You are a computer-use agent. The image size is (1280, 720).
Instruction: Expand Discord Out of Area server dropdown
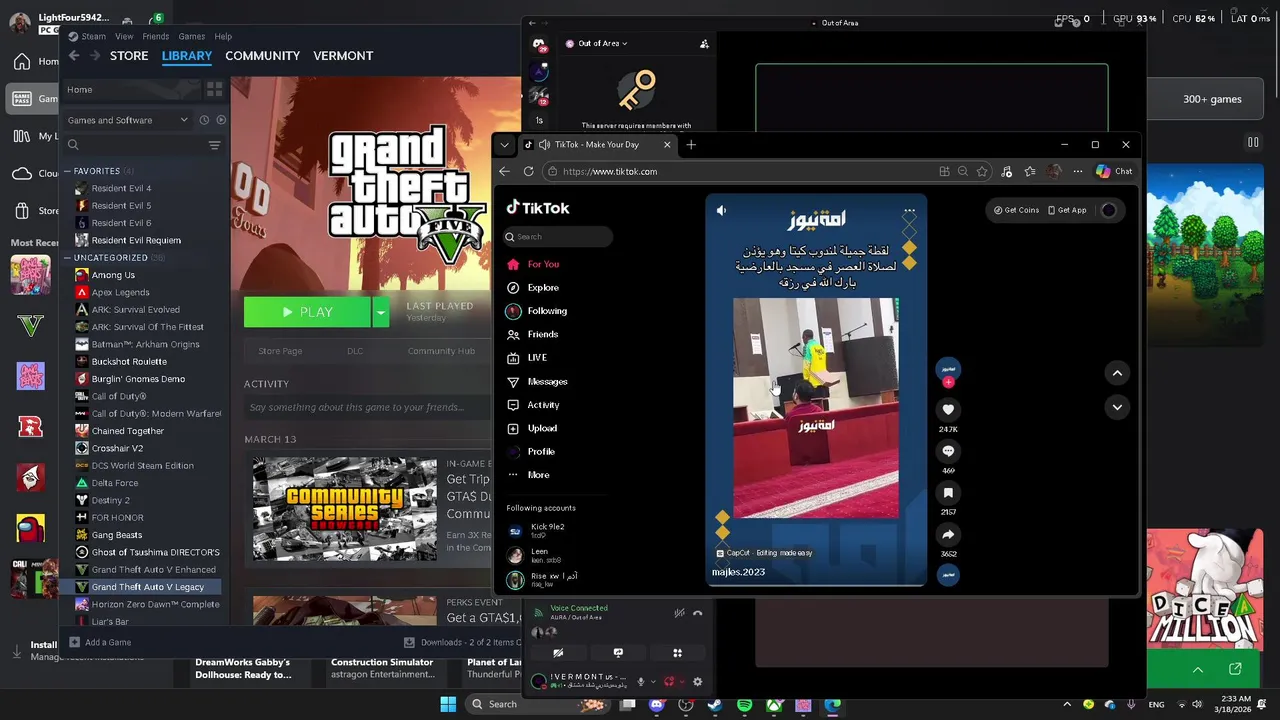click(x=604, y=43)
